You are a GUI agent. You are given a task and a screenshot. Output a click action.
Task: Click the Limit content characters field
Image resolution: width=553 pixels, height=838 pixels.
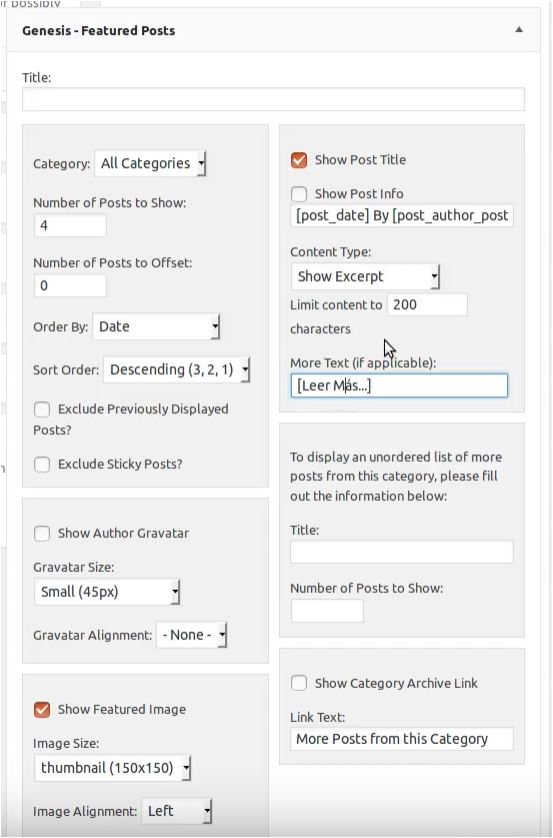(427, 305)
